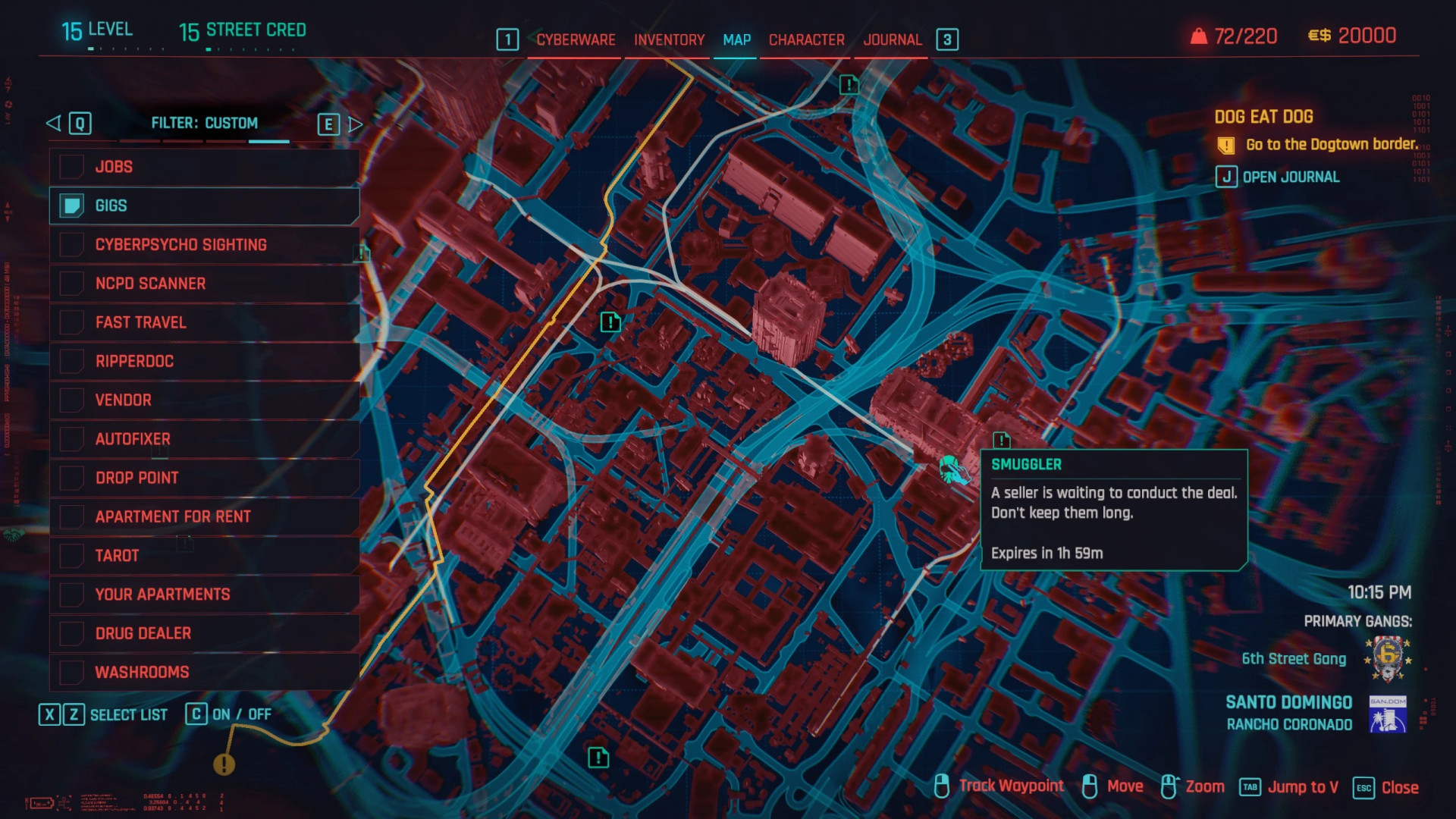Screen dimensions: 1456x819
Task: Click the mouse icon beside Zoom
Action: coord(1169,786)
